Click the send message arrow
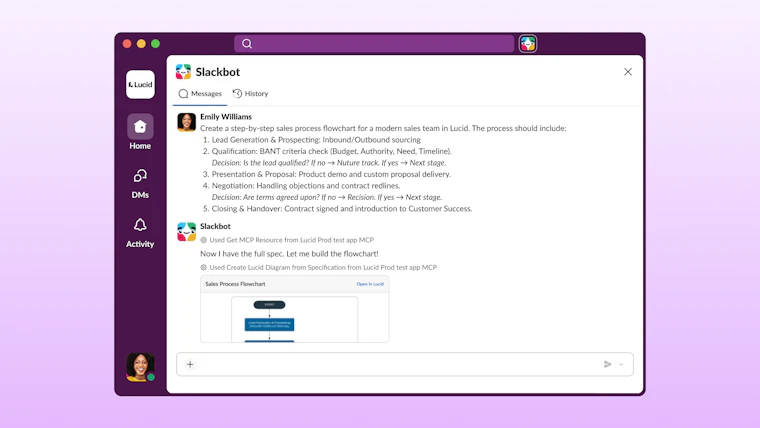Viewport: 760px width, 428px height. (607, 364)
